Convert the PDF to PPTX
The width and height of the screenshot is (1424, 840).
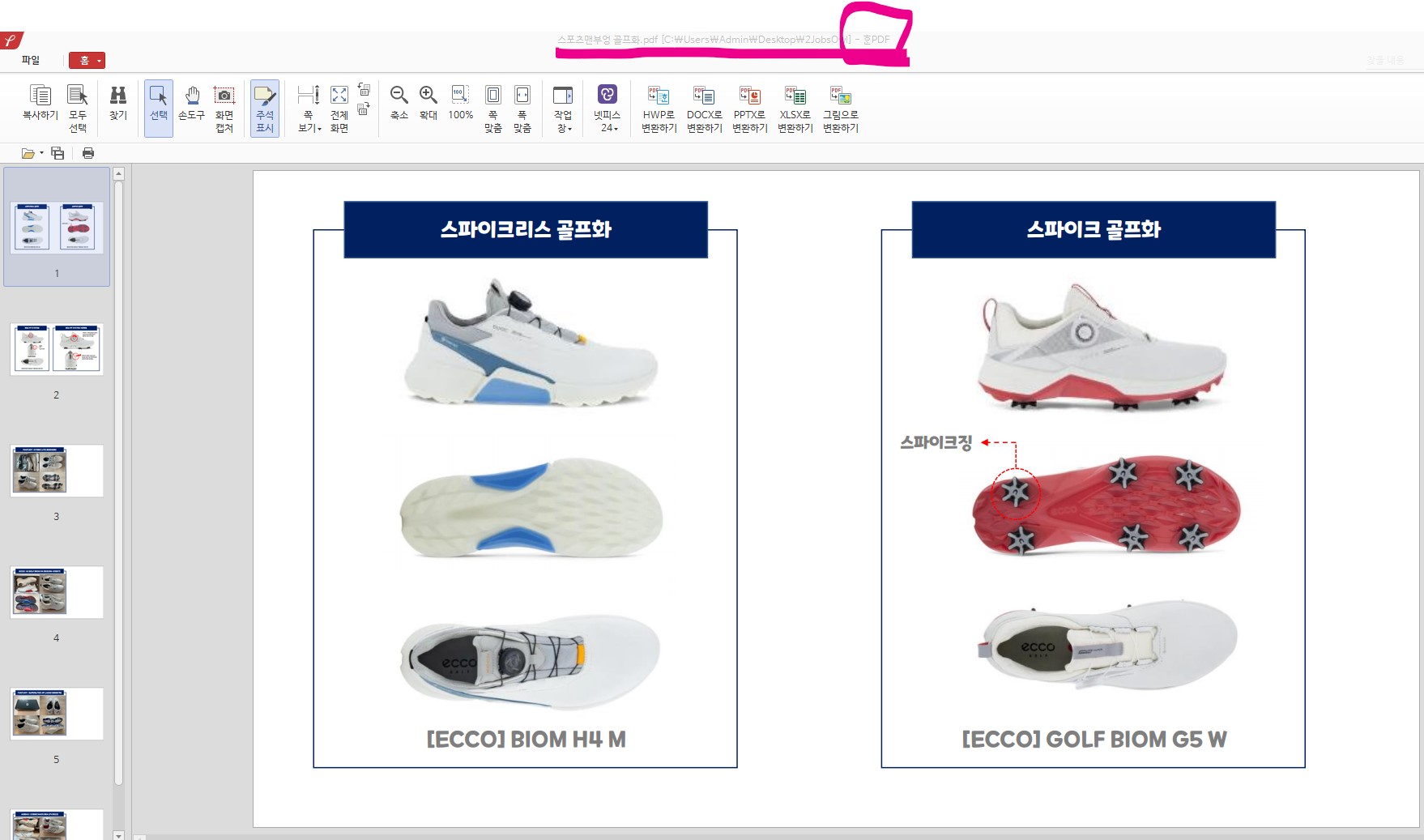[750, 109]
